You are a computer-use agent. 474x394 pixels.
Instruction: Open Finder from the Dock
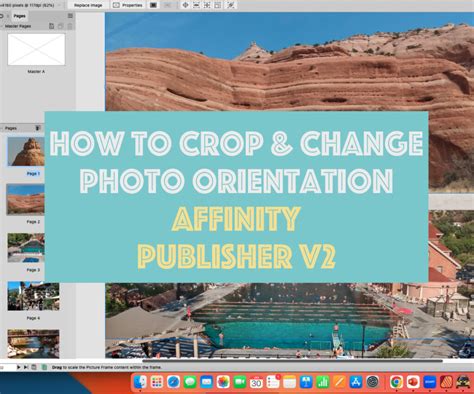click(140, 382)
